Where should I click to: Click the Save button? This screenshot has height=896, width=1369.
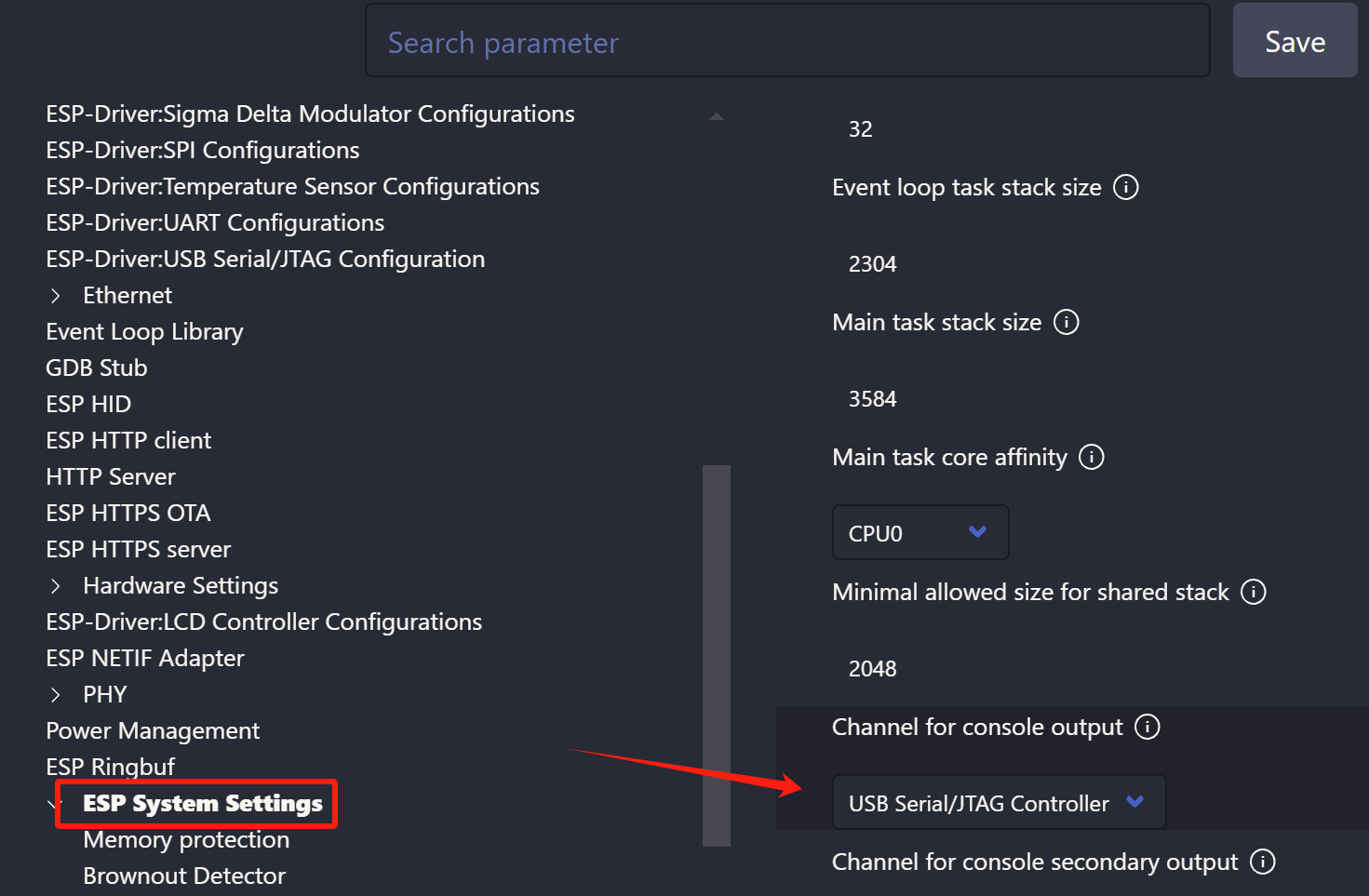coord(1294,40)
